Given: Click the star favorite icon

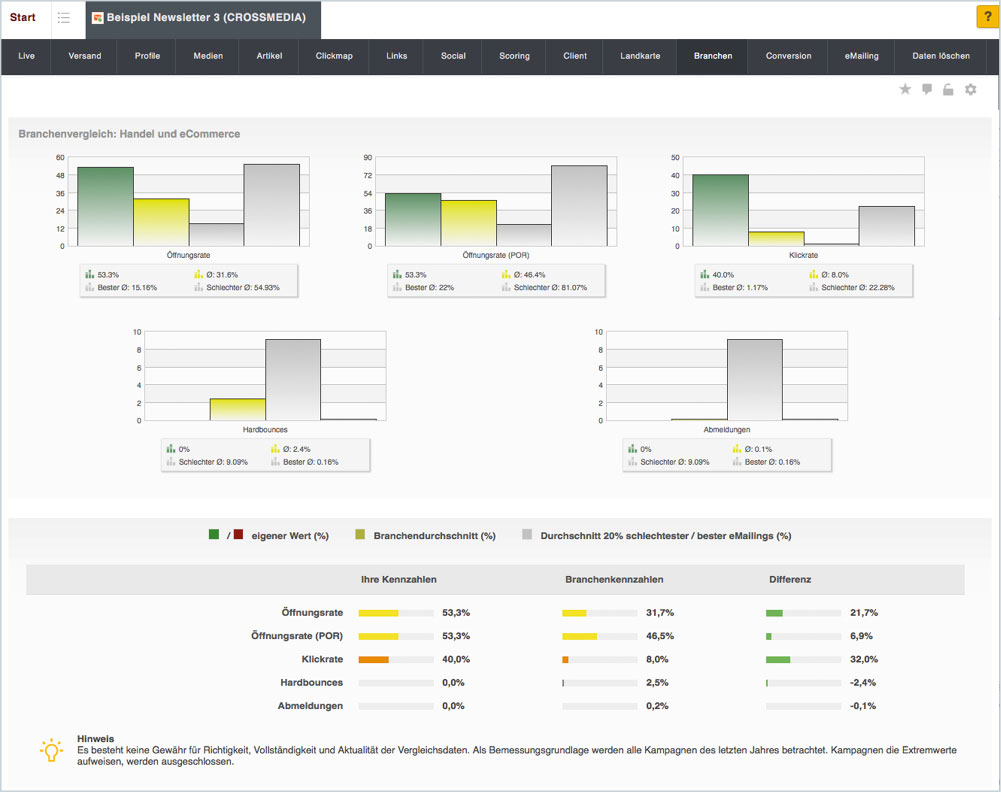Looking at the screenshot, I should coord(905,90).
